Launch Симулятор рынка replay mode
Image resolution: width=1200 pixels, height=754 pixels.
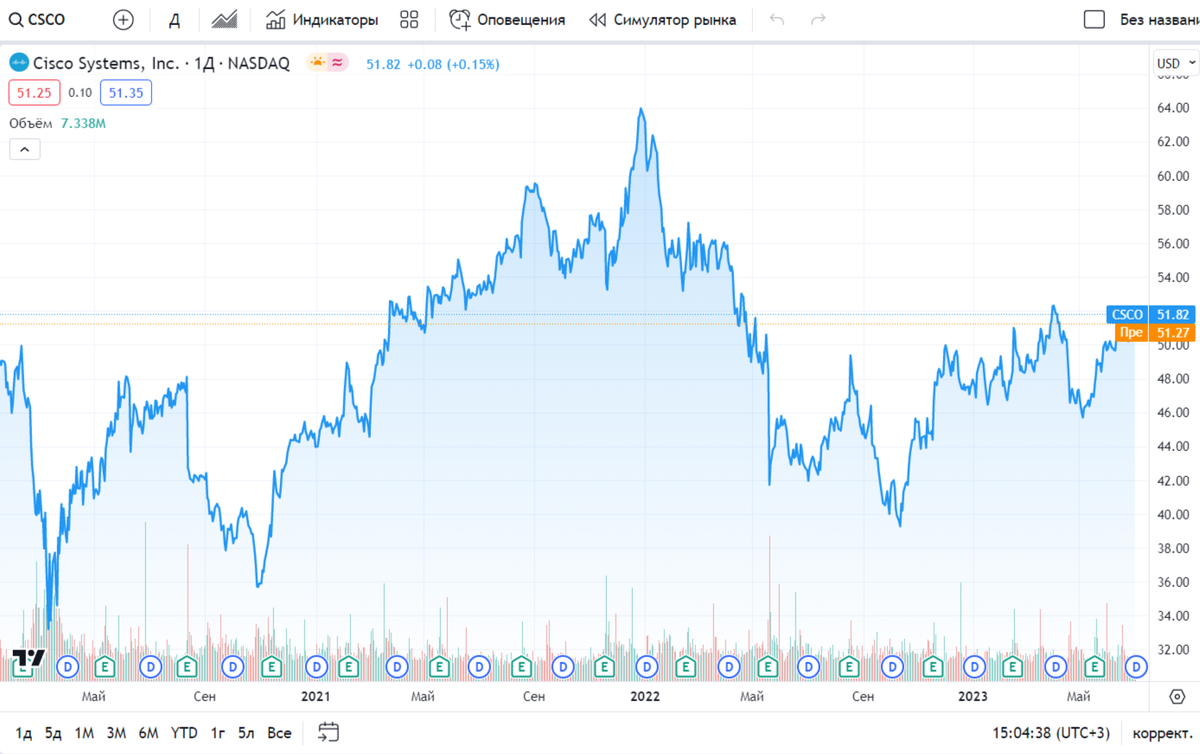pyautogui.click(x=663, y=20)
